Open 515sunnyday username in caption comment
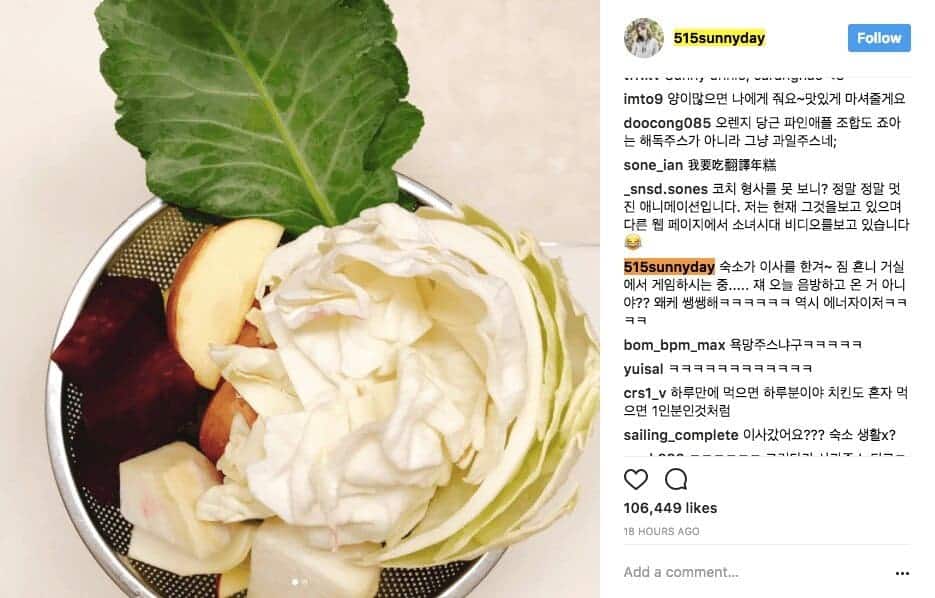The width and height of the screenshot is (935, 598). pos(669,267)
